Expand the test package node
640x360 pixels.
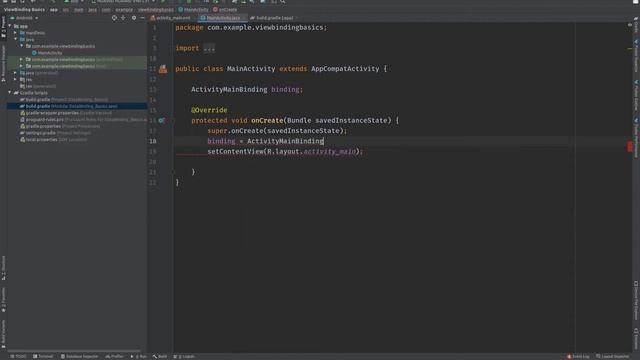(22, 66)
